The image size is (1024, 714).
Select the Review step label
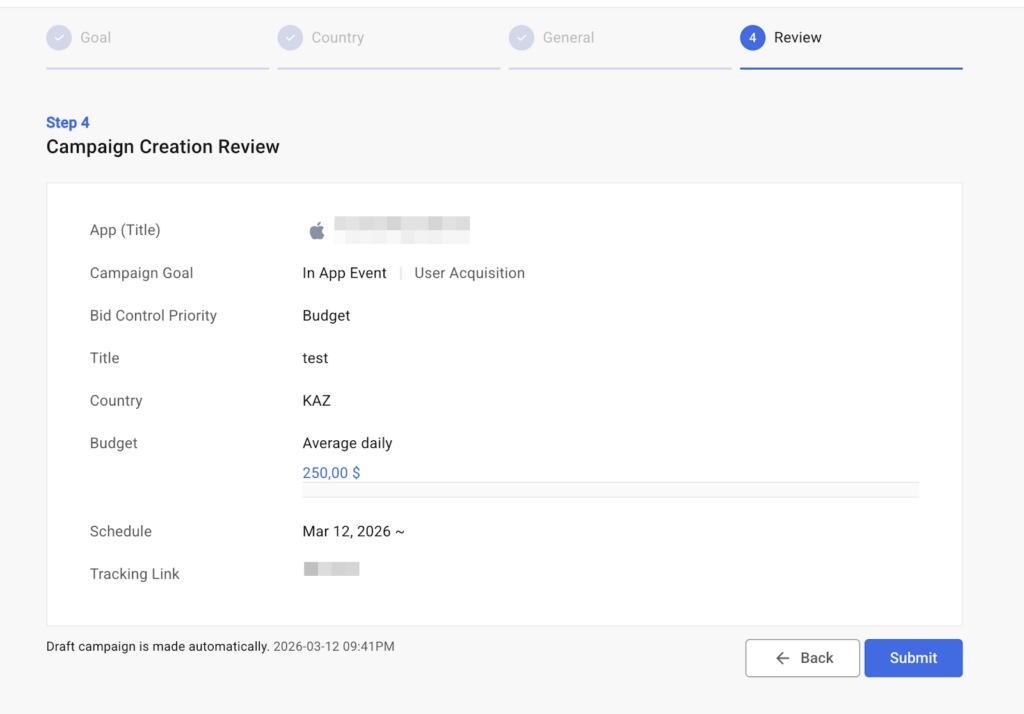coord(797,38)
